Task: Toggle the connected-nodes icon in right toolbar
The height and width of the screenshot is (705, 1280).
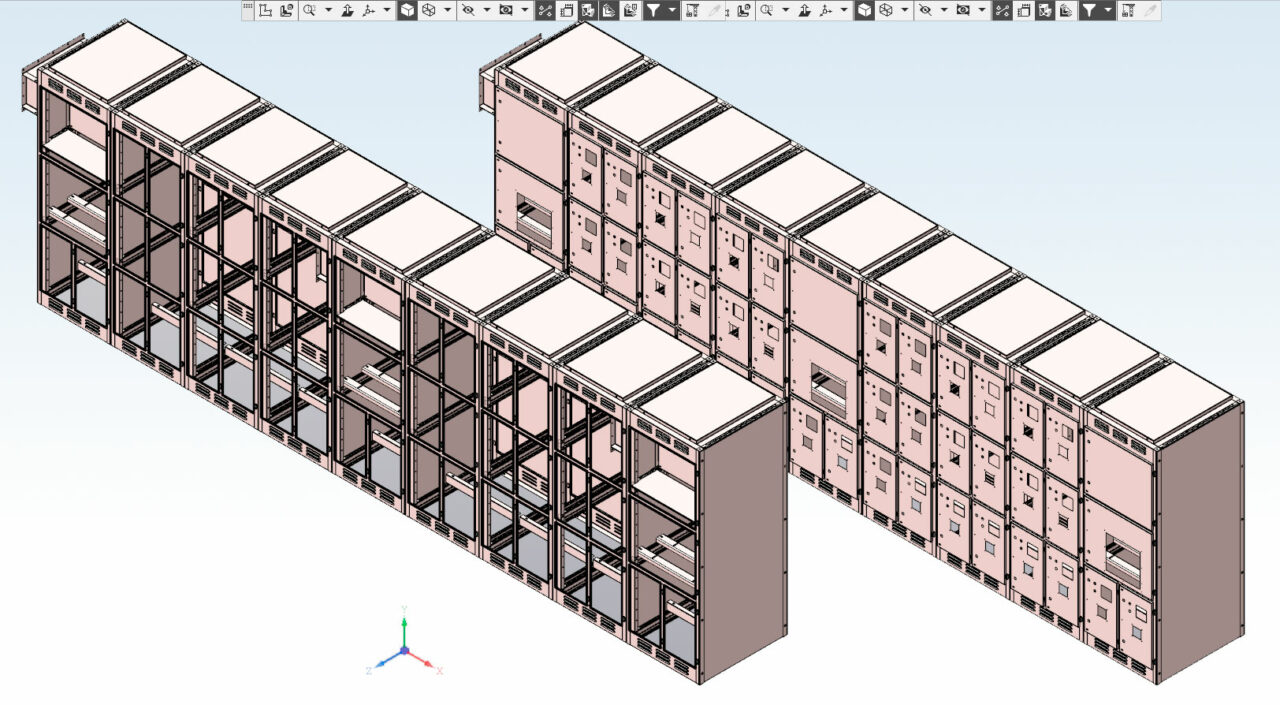Action: 1002,10
